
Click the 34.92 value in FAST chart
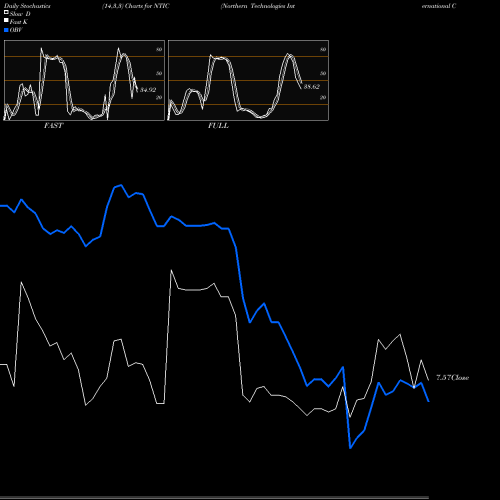click(148, 90)
